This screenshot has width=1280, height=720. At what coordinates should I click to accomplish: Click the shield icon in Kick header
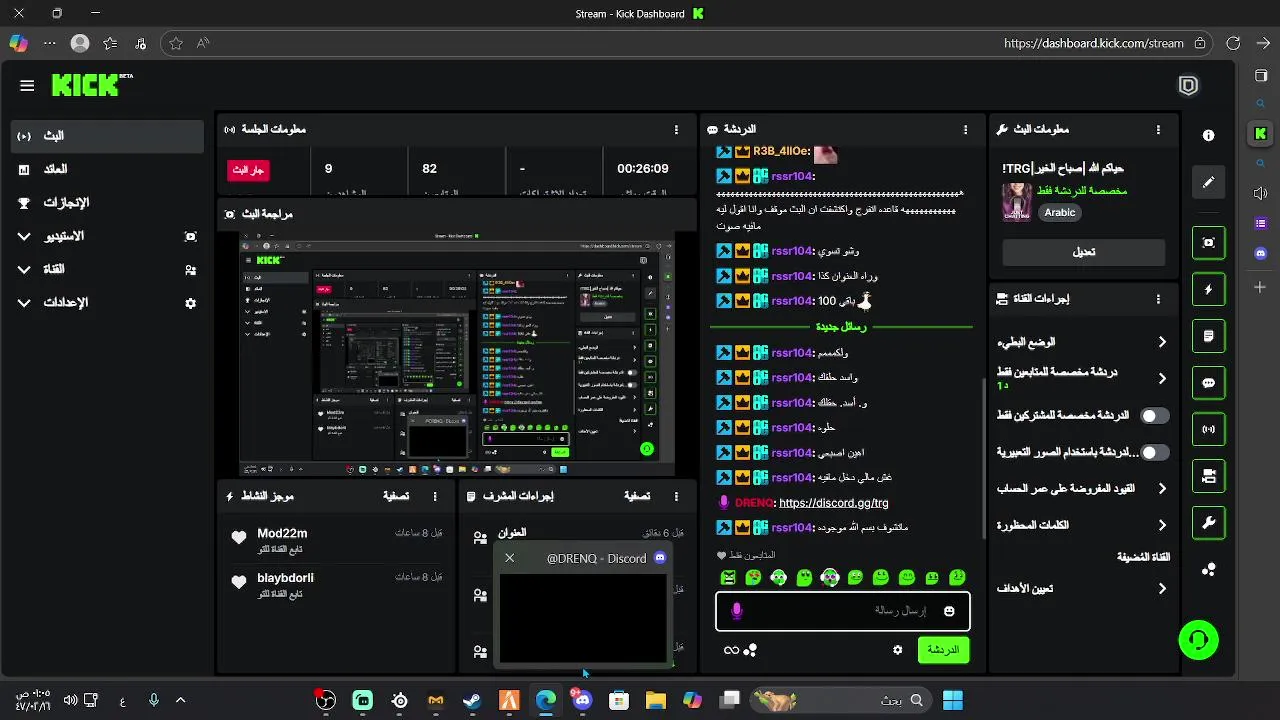coord(1188,86)
